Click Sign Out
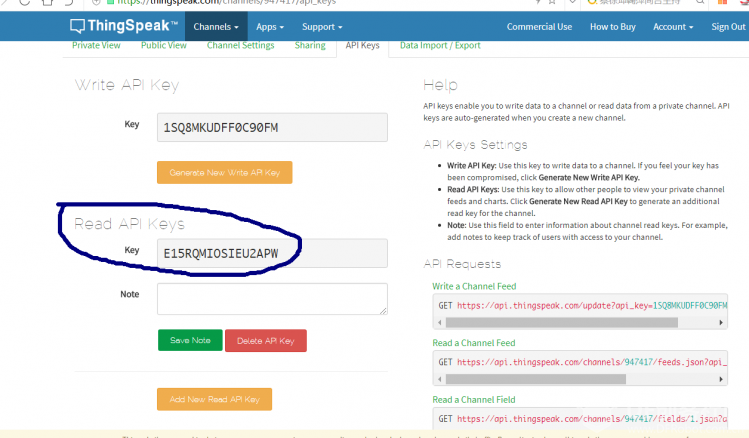 [728, 27]
